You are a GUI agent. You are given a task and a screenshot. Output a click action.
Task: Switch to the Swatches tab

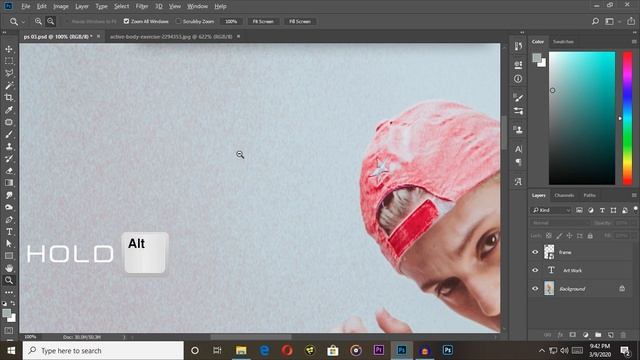563,42
